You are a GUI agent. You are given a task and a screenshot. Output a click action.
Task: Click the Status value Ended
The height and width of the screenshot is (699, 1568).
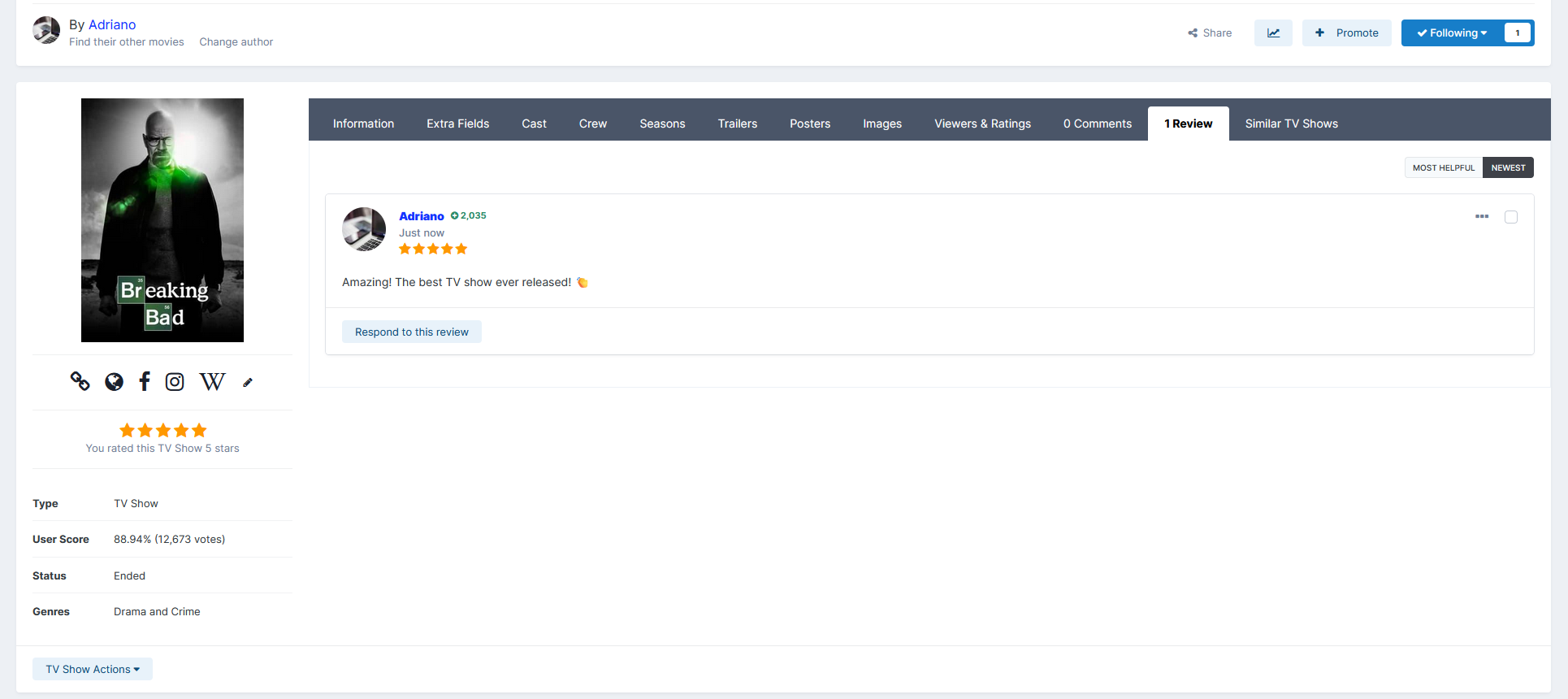[x=129, y=576]
